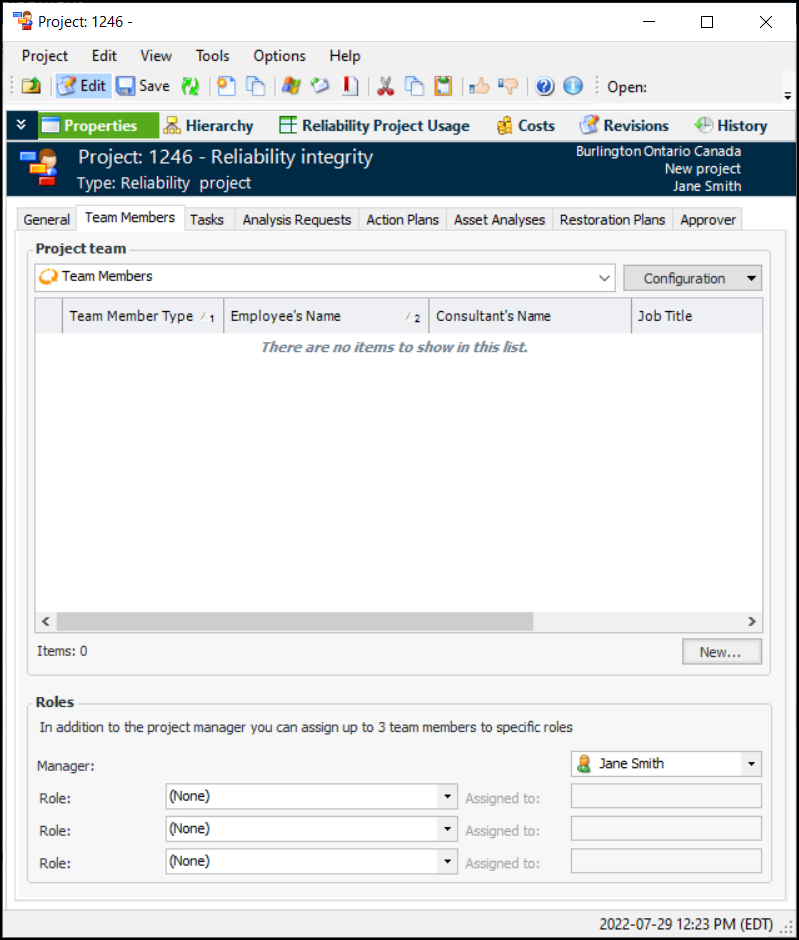Viewport: 799px width, 940px height.
Task: Click the New... button
Action: [722, 652]
